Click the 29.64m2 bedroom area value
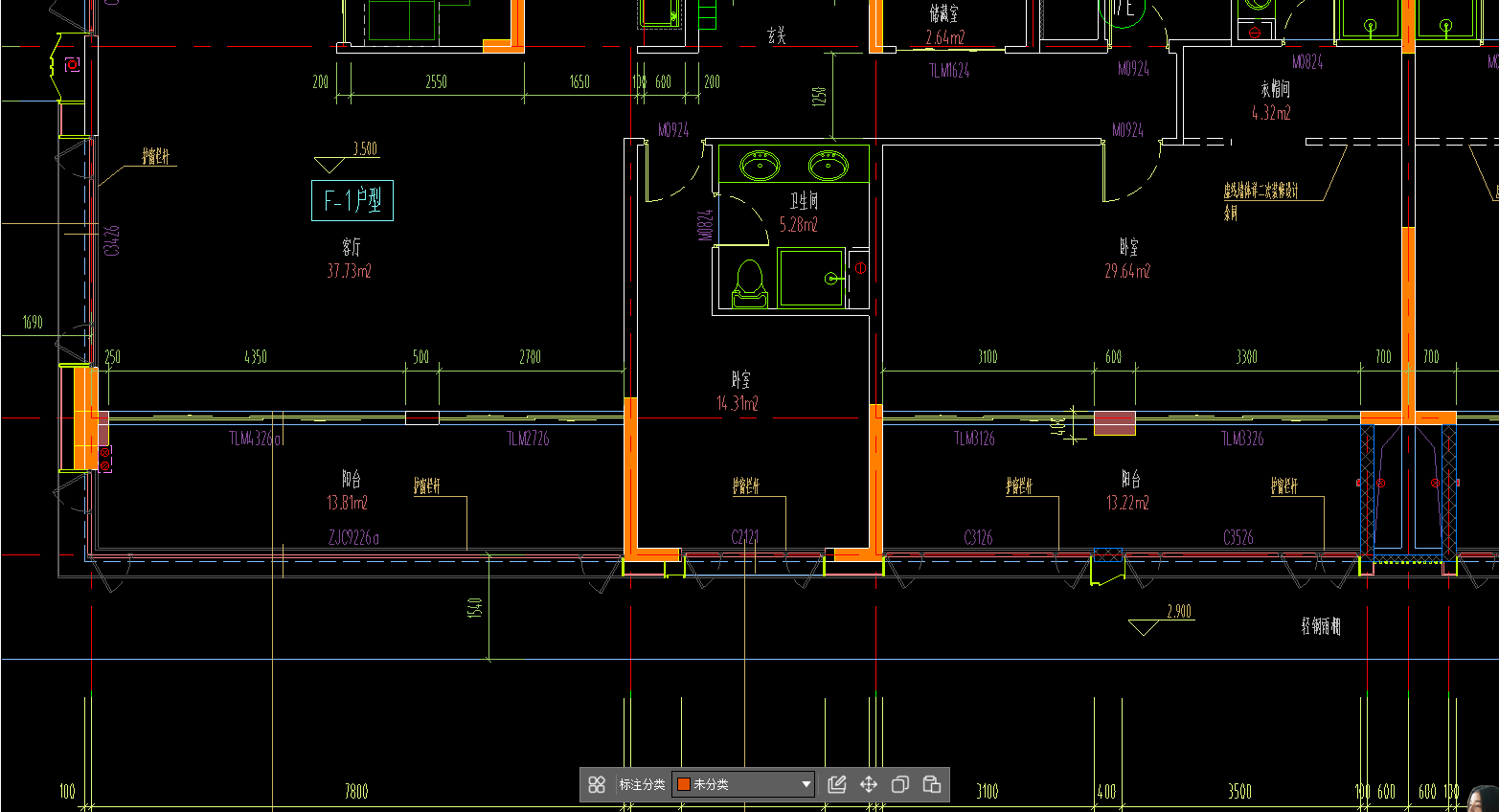Screen dimensions: 1499x812 click(1127, 271)
